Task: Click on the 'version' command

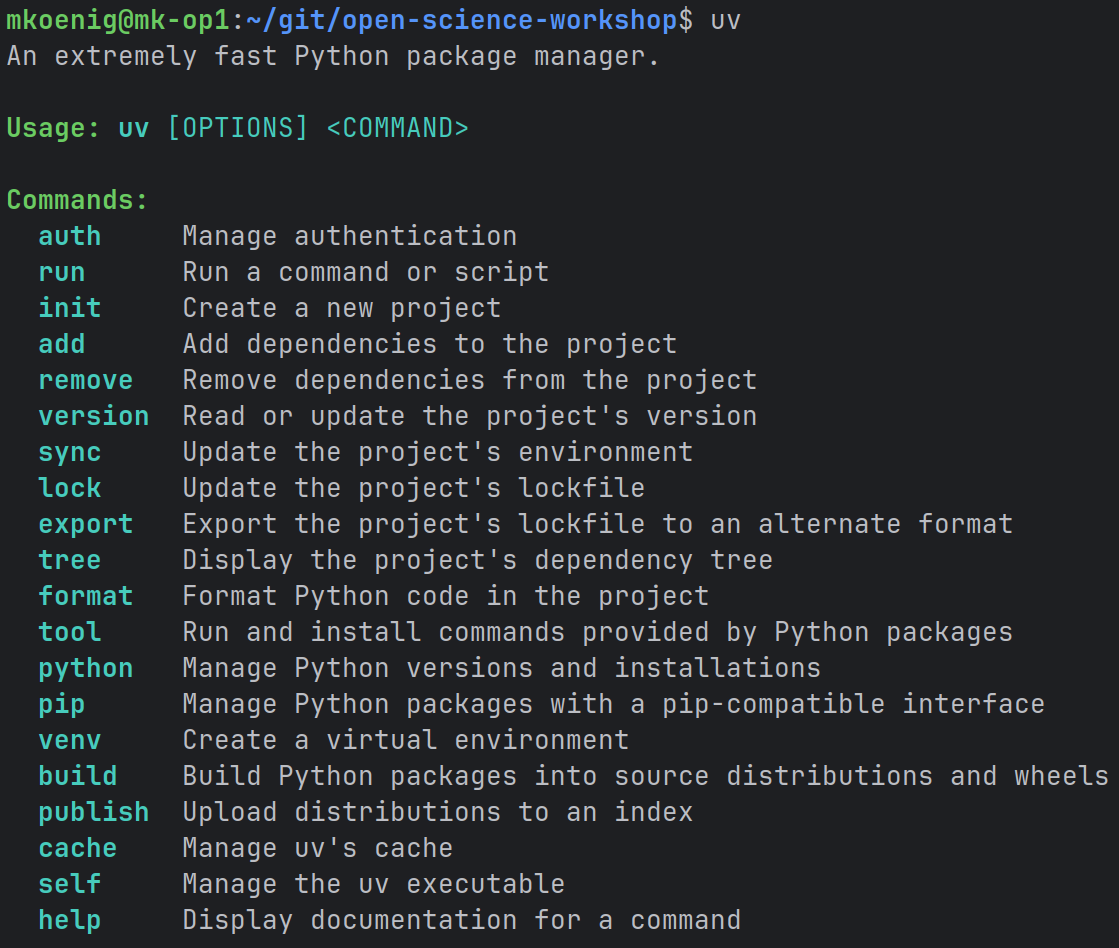Action: tap(94, 416)
